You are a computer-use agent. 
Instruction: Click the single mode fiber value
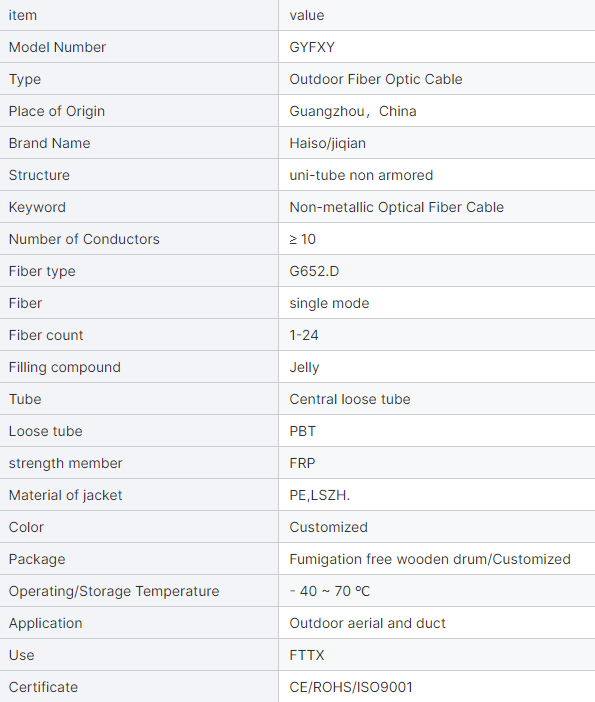pos(330,303)
